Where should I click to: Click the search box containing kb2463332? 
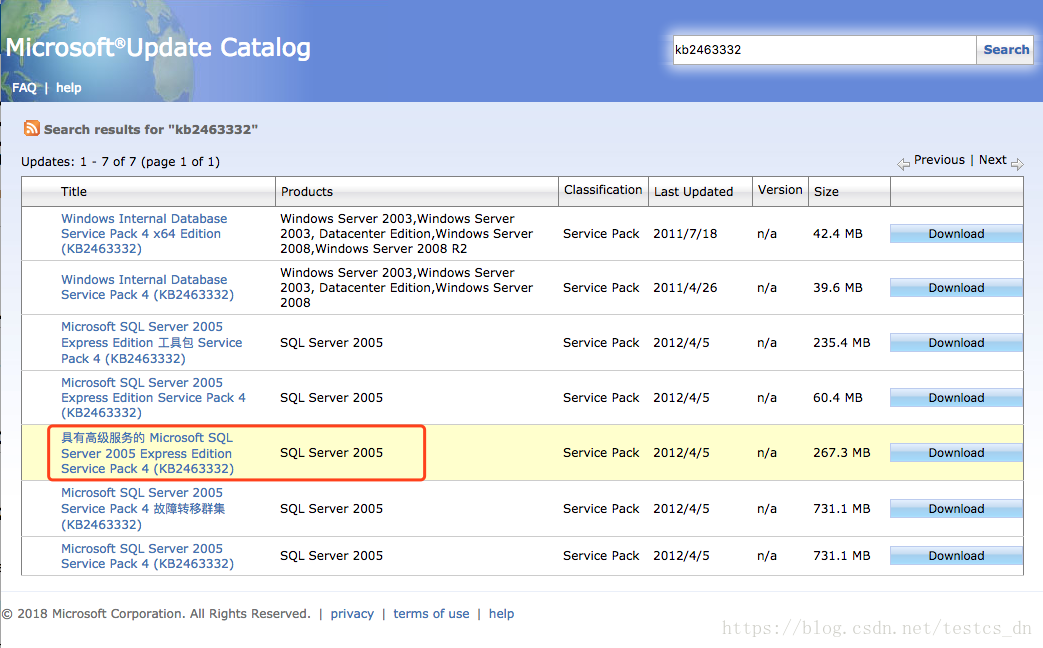(824, 50)
